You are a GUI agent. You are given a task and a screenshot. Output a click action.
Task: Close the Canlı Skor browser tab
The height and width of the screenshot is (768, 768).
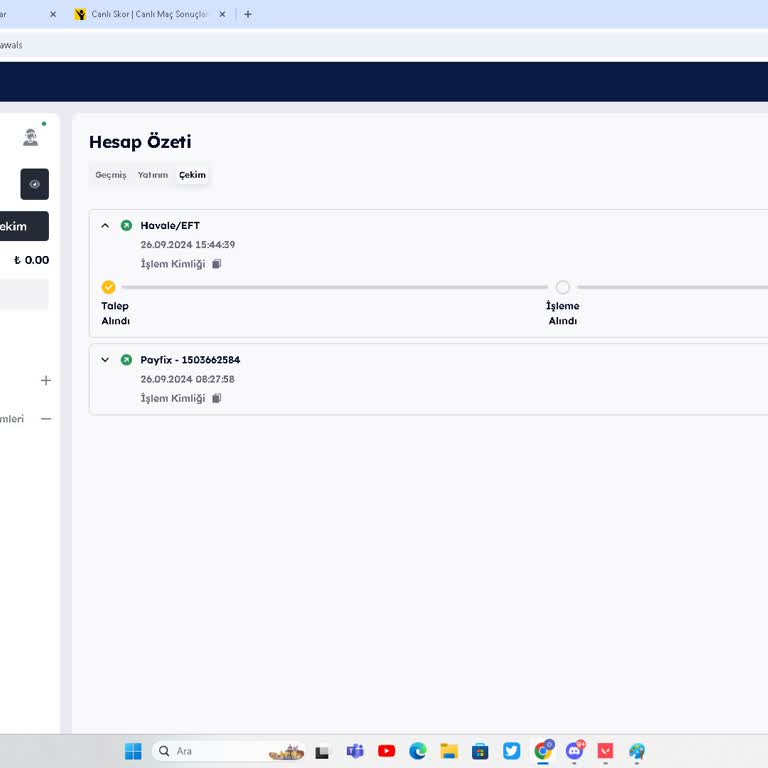[222, 14]
